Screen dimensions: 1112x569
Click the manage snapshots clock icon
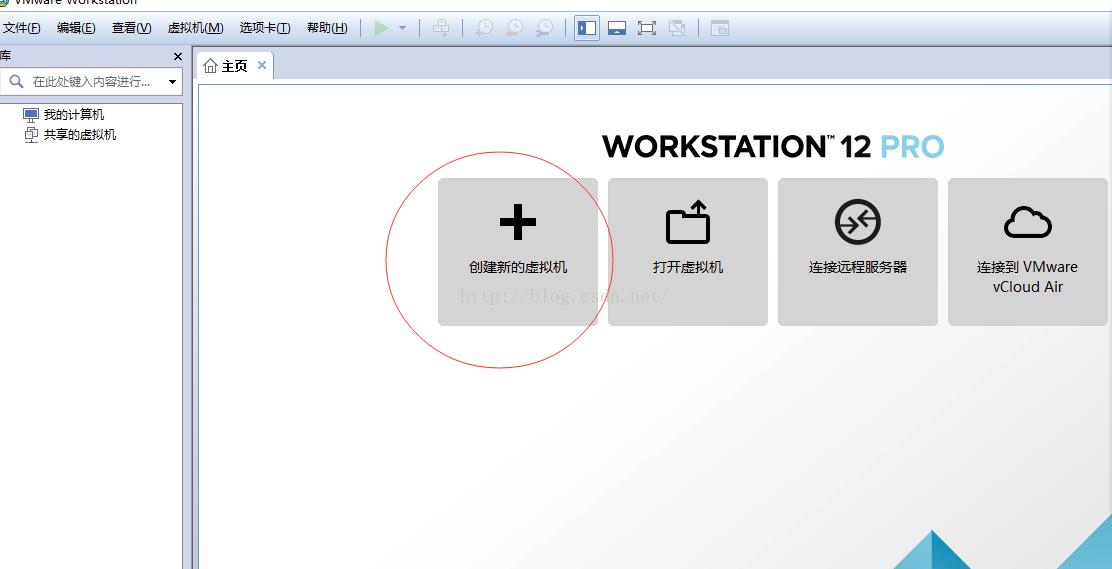(x=544, y=28)
